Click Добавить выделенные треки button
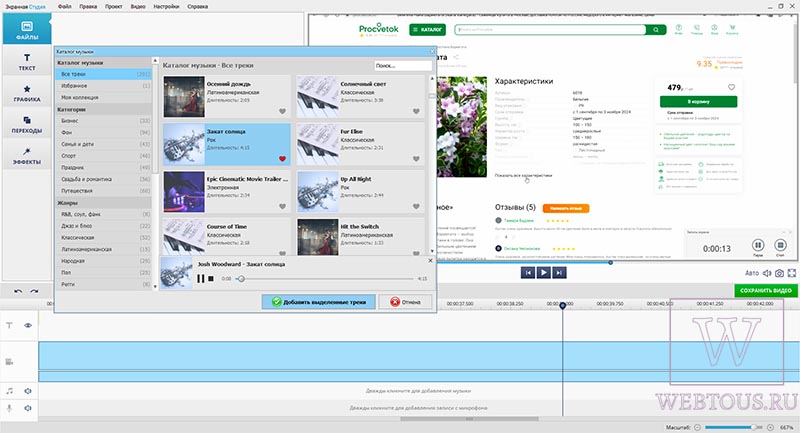Viewport: 800px width, 433px height. click(x=319, y=302)
